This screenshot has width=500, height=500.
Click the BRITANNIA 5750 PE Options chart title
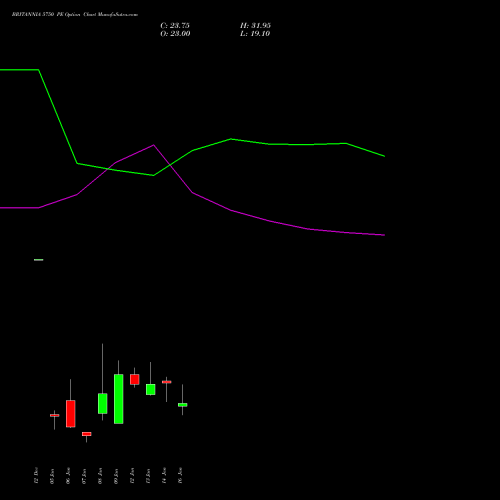(75, 14)
